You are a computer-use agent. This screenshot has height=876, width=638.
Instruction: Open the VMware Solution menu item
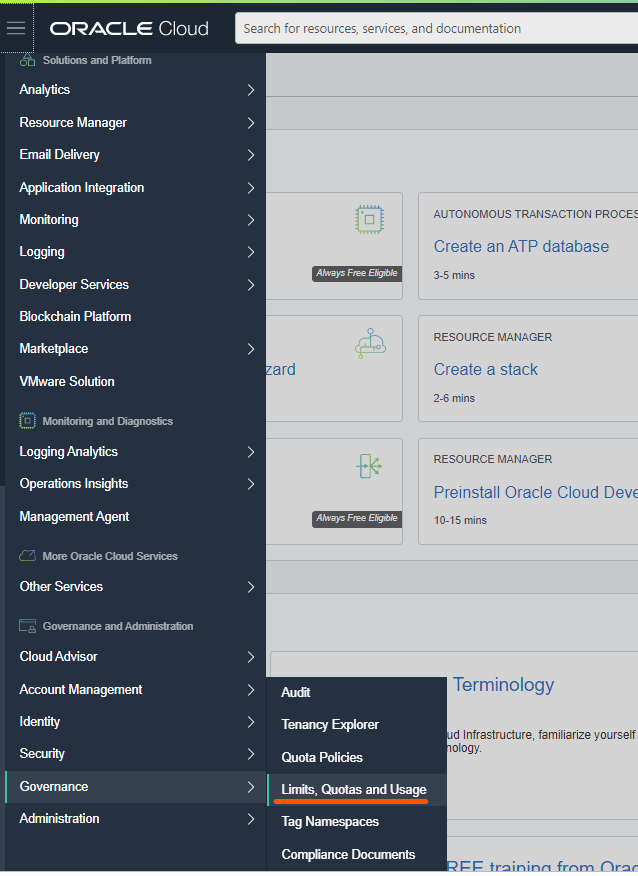click(x=67, y=382)
